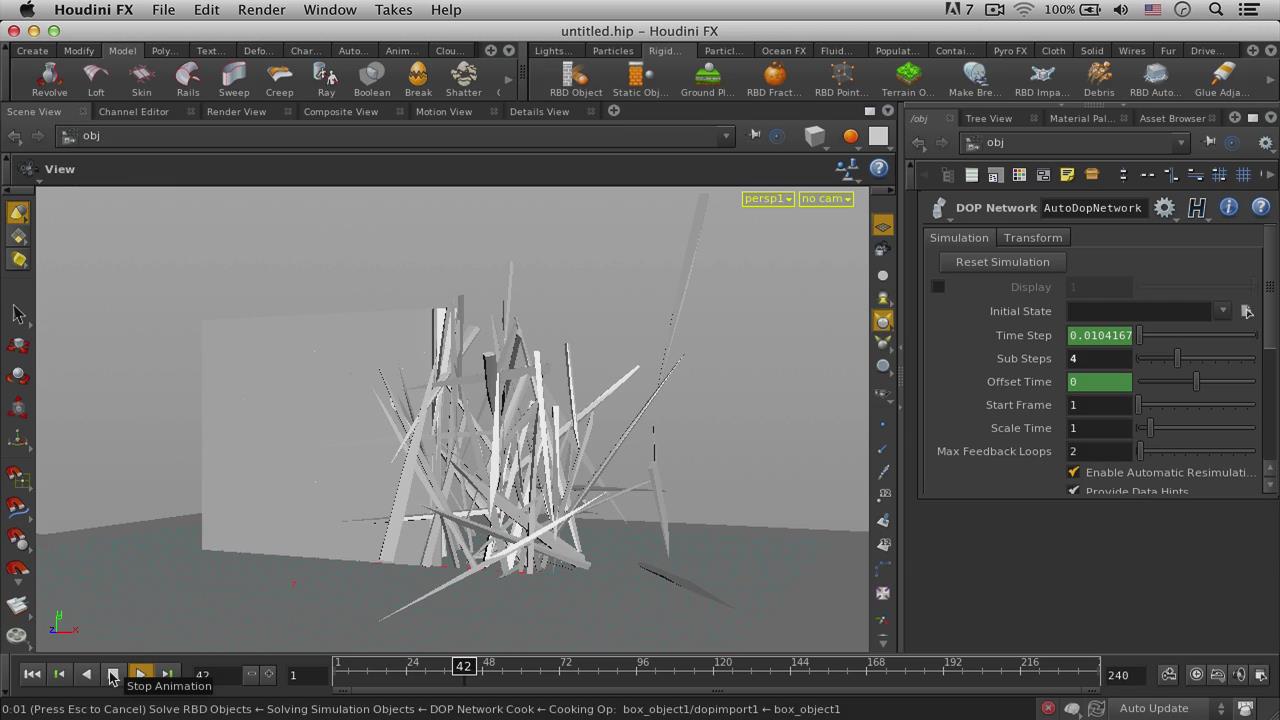Image resolution: width=1280 pixels, height=720 pixels.
Task: Open the parameter pane help button
Action: coord(1261,207)
